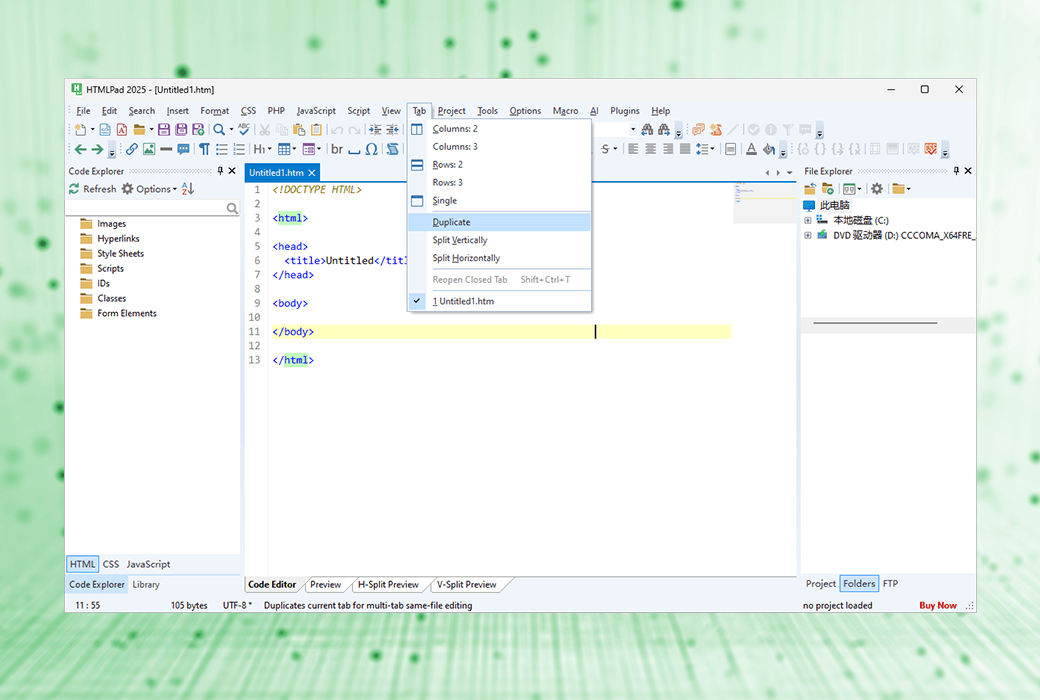
Task: Click the magnifier Search icon
Action: (218, 129)
